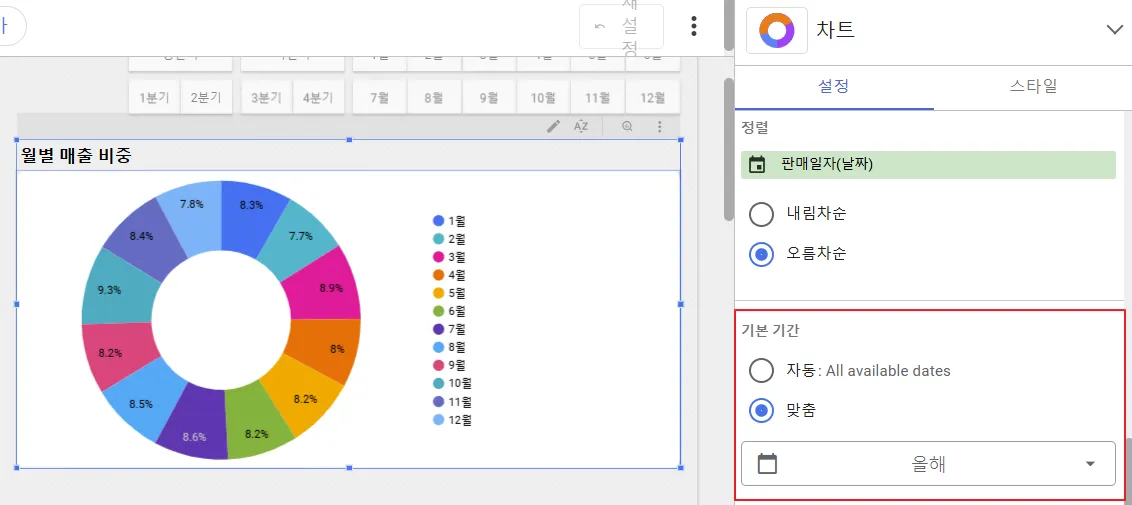
Task: Click the 2분기 filter button
Action: tap(206, 97)
